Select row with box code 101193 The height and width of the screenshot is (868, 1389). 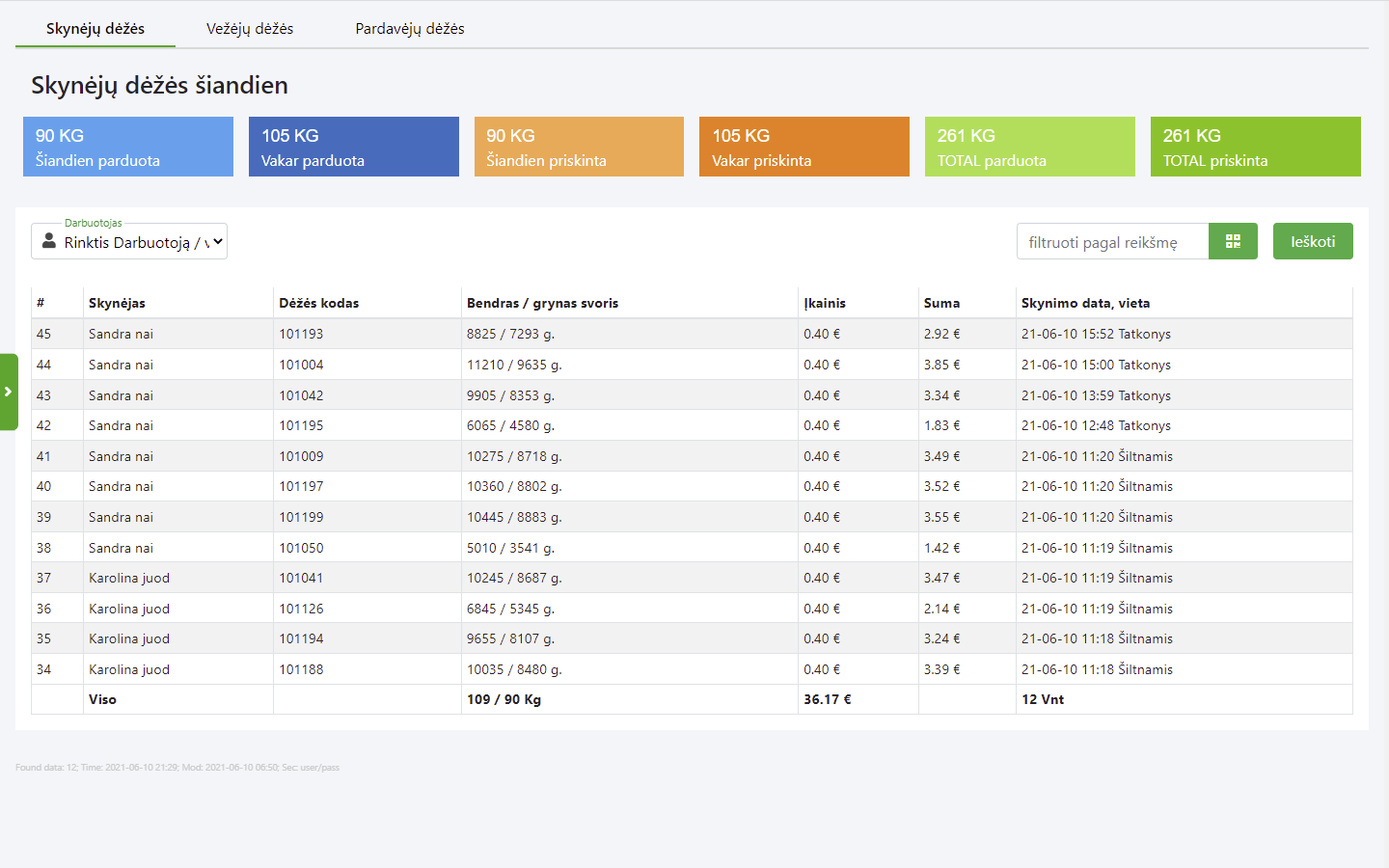(x=301, y=334)
